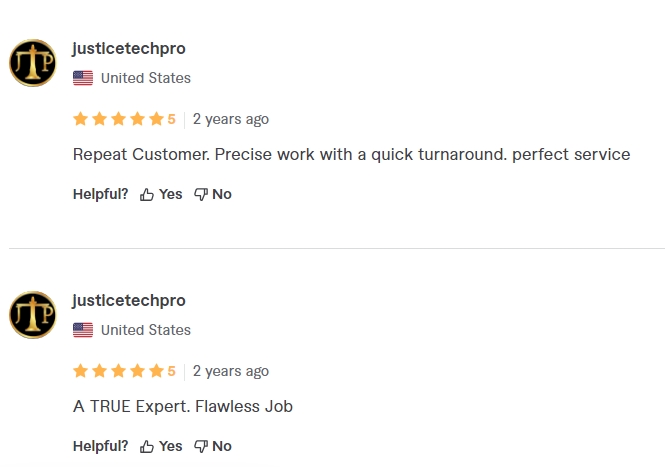
Task: Click US flag icon in the Repeat Customer review
Action: tap(83, 78)
